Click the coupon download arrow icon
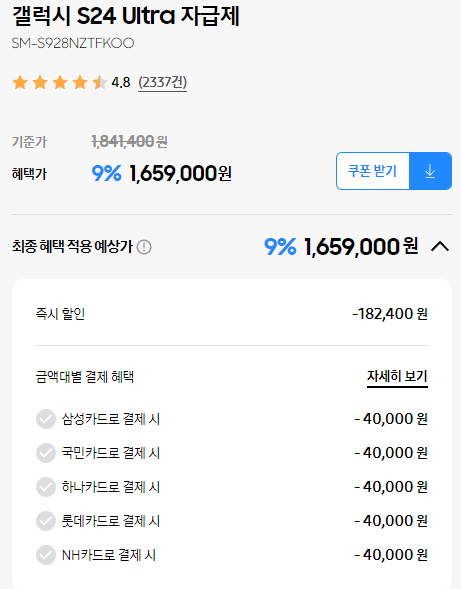 point(430,171)
